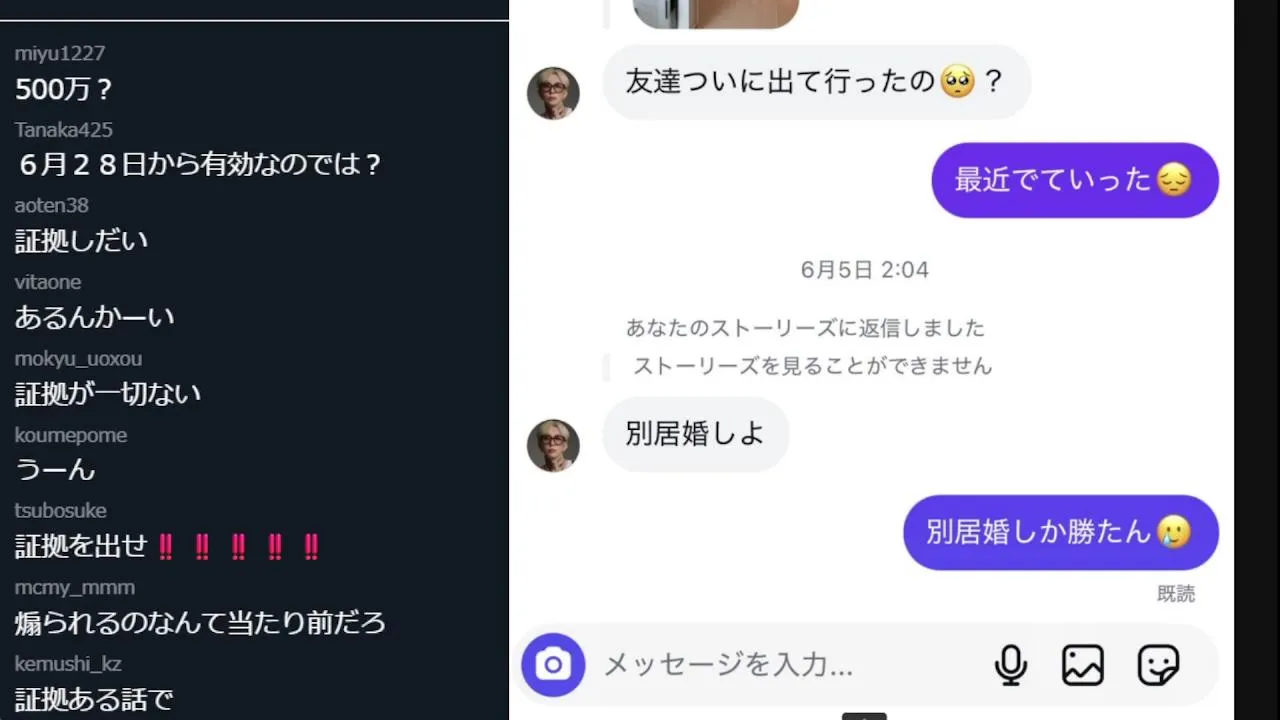Click the 6月5日 2:04 timestamp
Image resolution: width=1280 pixels, height=720 pixels.
coord(865,270)
